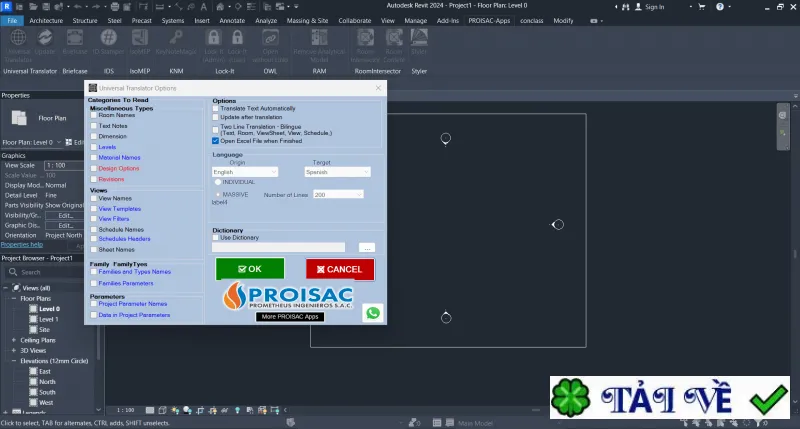800x429 pixels.
Task: Expand the 3D Views tree node
Action: tap(14, 350)
